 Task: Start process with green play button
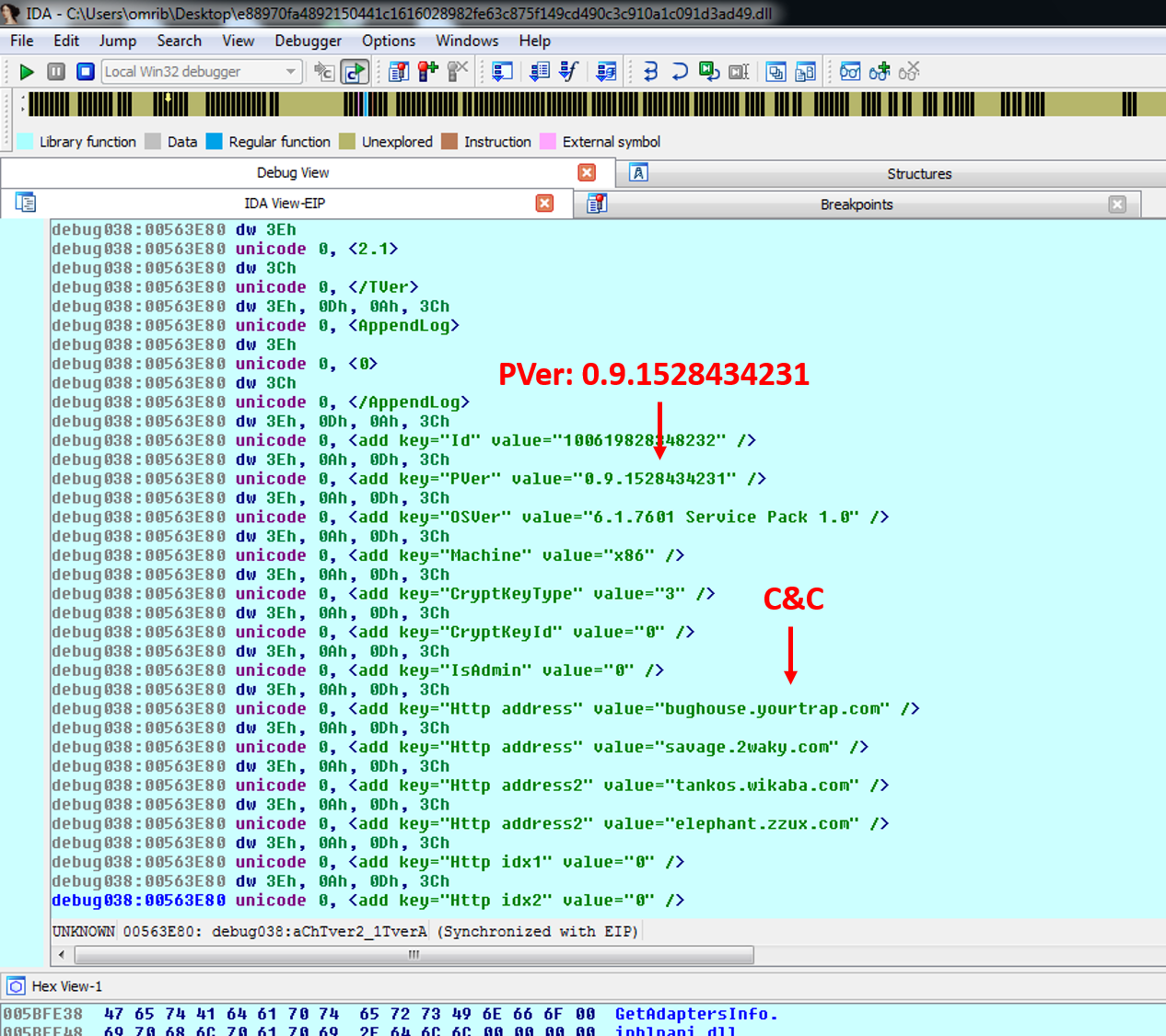[x=27, y=72]
